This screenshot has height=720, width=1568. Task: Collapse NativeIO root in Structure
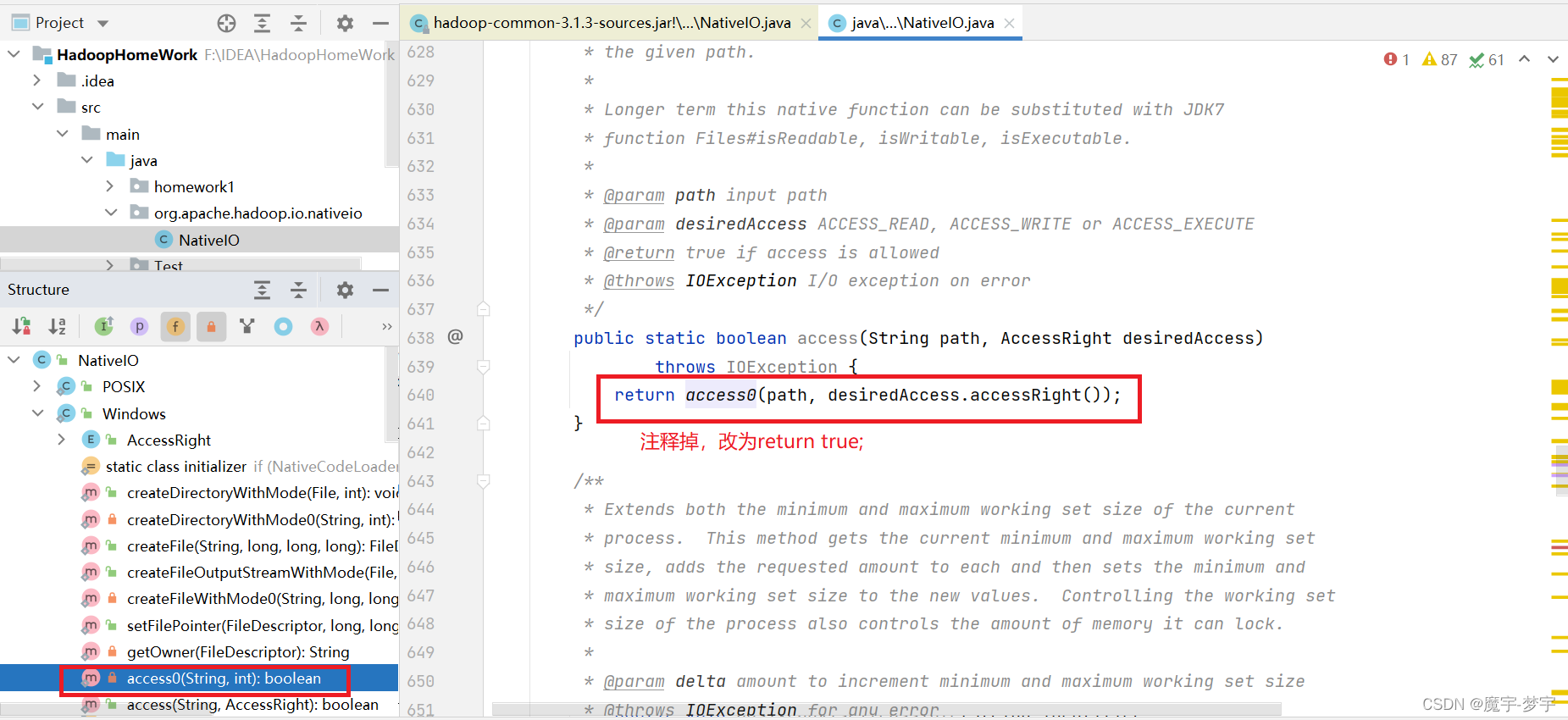(x=14, y=360)
